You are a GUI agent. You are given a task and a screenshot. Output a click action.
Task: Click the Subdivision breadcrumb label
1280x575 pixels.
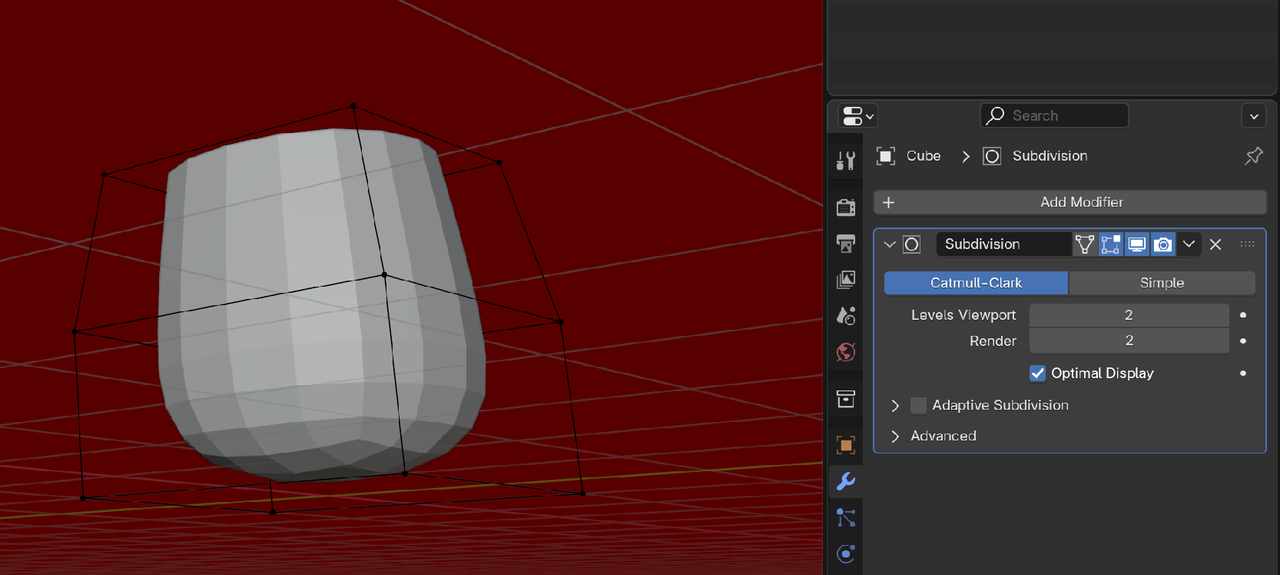pyautogui.click(x=1050, y=156)
